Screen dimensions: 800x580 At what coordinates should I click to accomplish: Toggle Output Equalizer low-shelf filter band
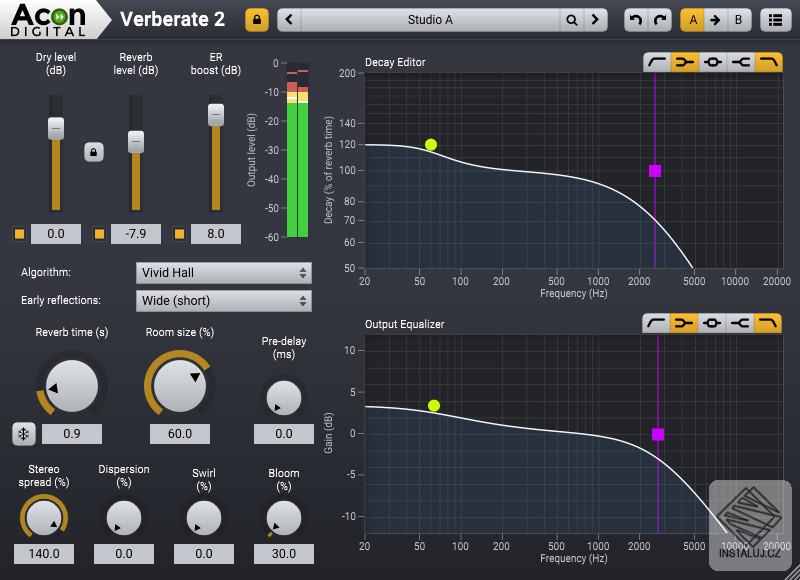click(684, 323)
